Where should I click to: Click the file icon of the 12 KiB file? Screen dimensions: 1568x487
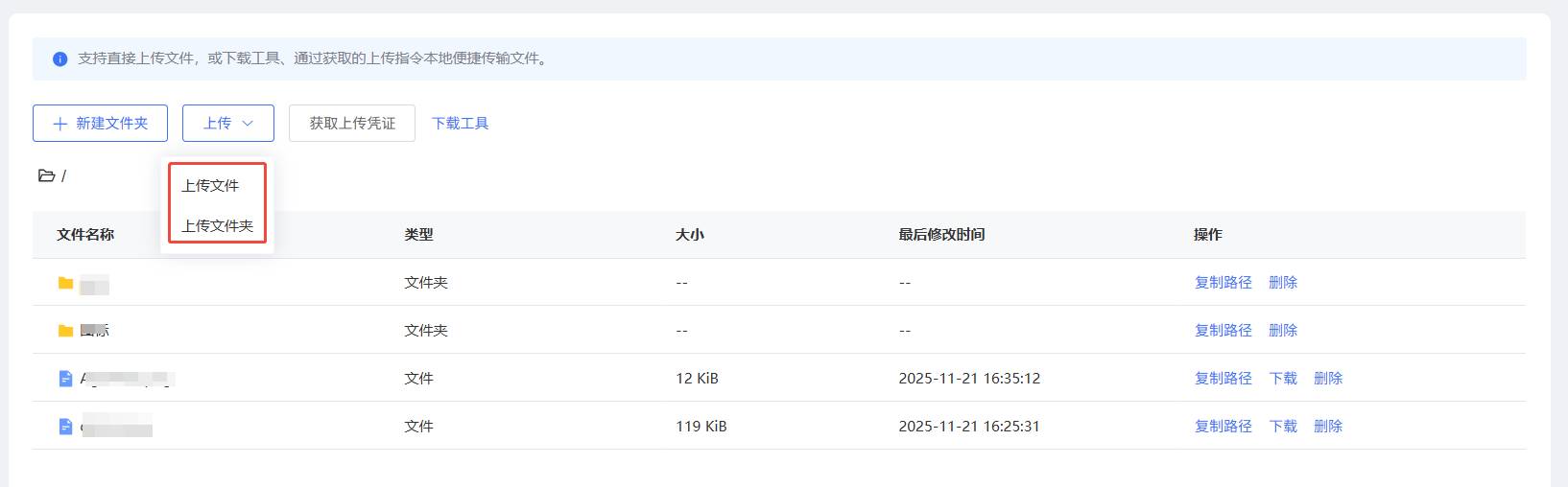pos(65,379)
